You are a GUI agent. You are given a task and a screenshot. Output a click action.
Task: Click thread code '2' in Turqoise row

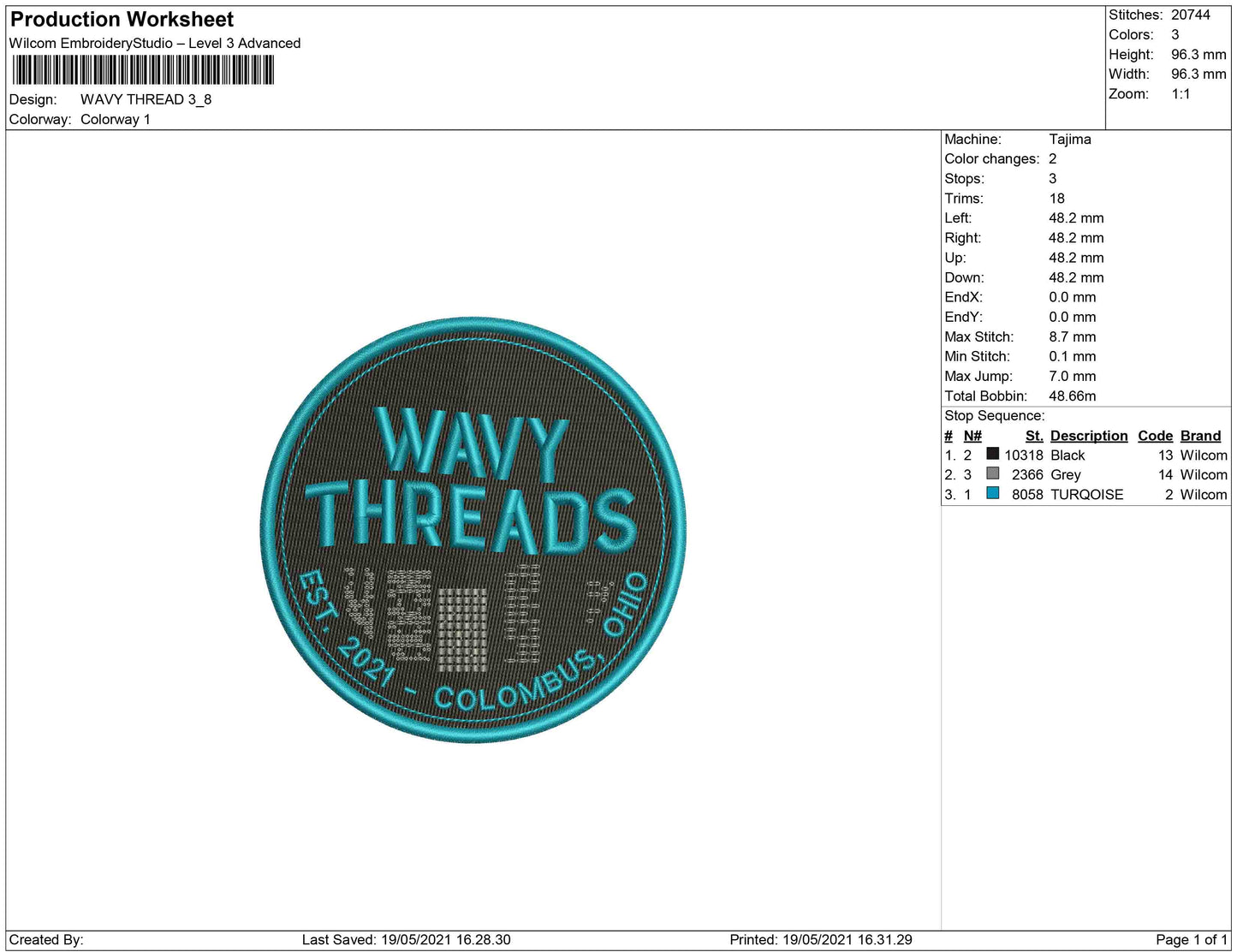[x=1169, y=495]
